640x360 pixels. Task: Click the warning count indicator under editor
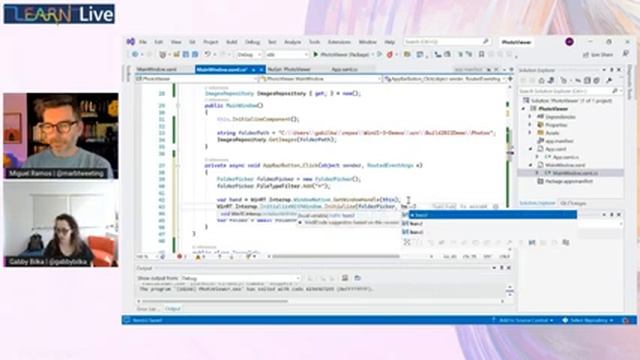(200, 256)
